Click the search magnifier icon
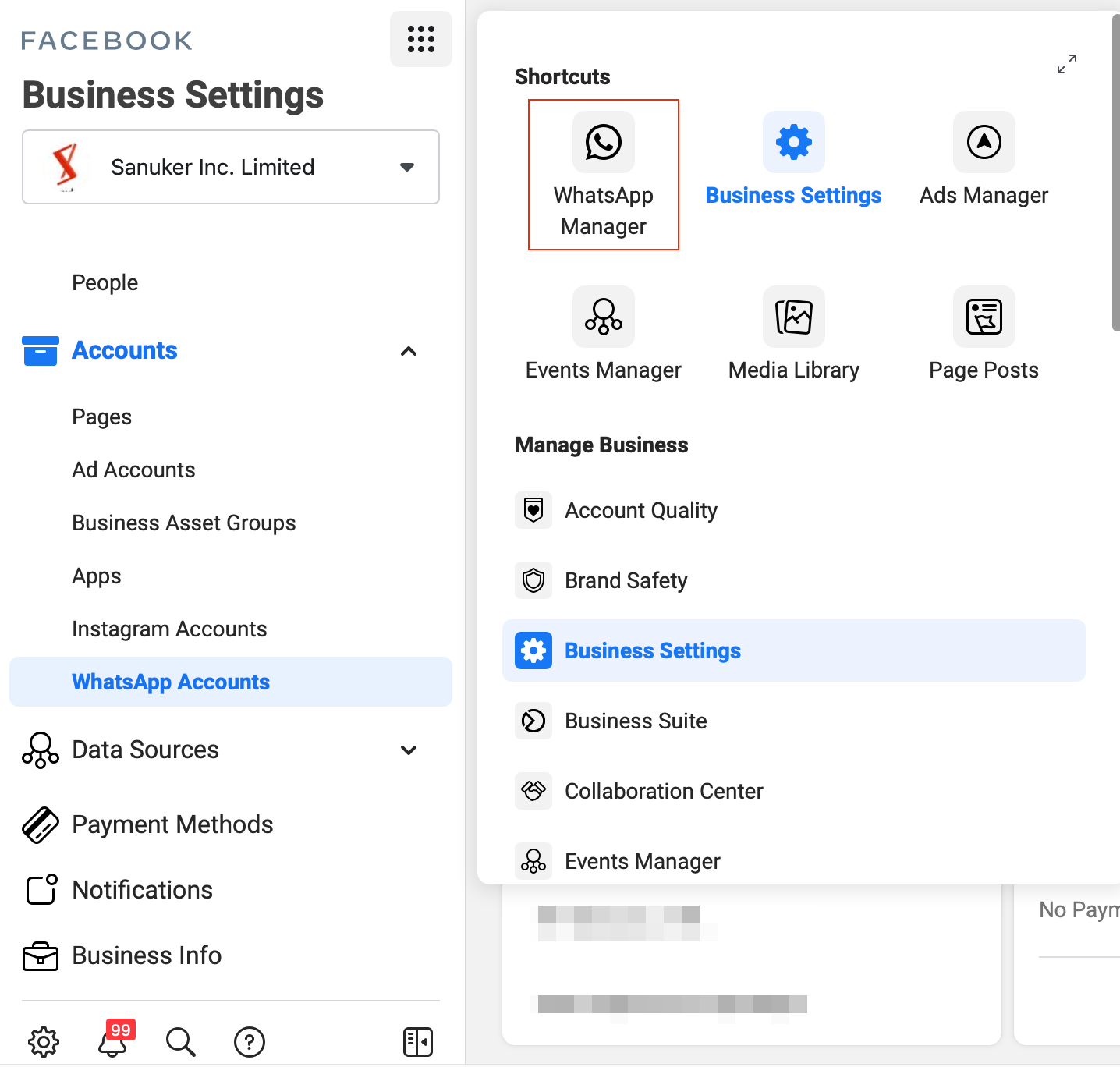The height and width of the screenshot is (1067, 1120). tap(181, 1042)
